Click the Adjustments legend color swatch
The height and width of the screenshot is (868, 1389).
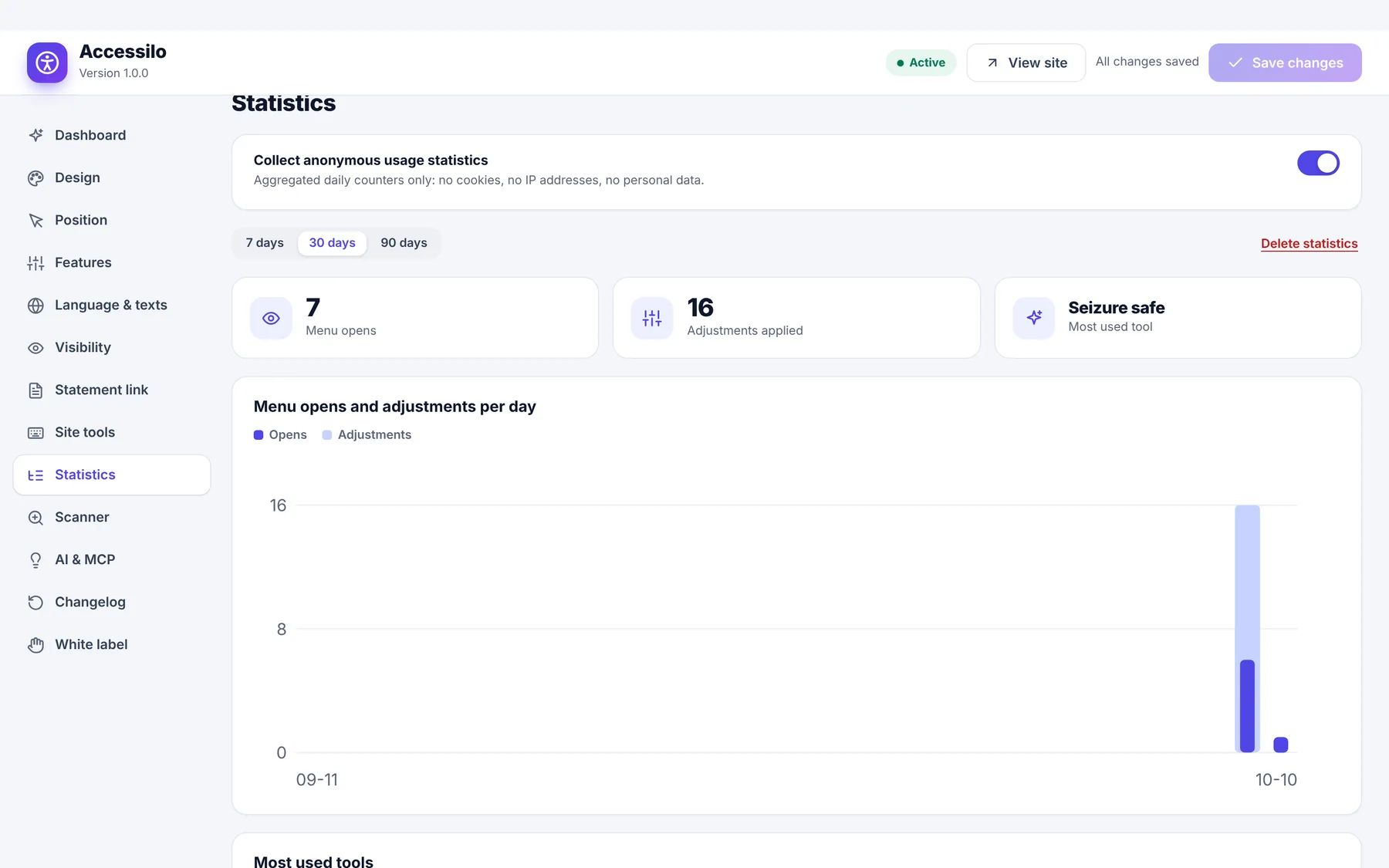click(327, 435)
